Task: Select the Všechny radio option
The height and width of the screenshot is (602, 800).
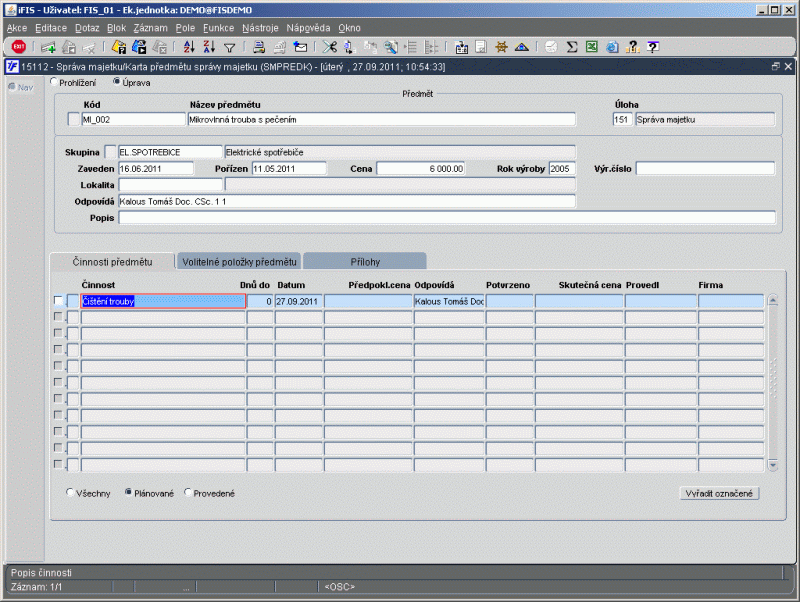Action: (x=70, y=493)
